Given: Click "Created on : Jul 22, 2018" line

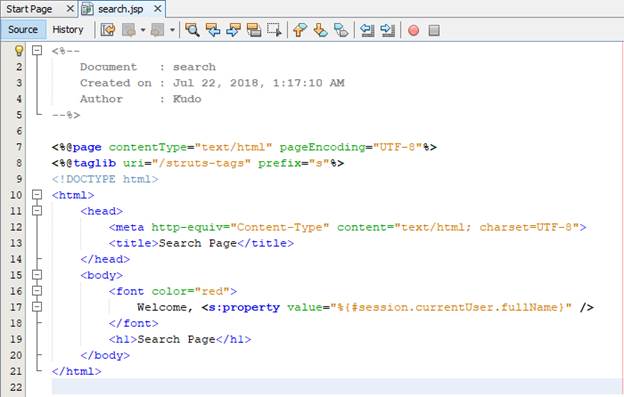Looking at the screenshot, I should tap(212, 83).
